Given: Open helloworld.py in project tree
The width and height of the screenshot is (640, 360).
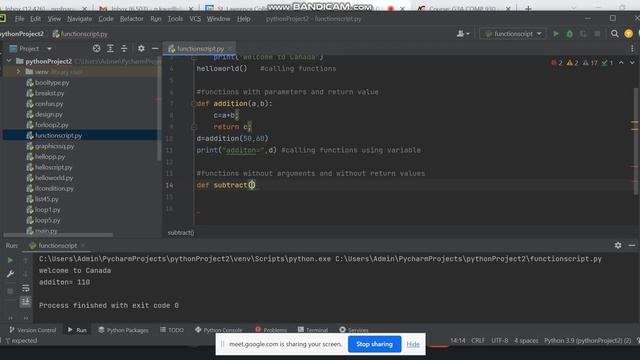Looking at the screenshot, I should (x=54, y=178).
